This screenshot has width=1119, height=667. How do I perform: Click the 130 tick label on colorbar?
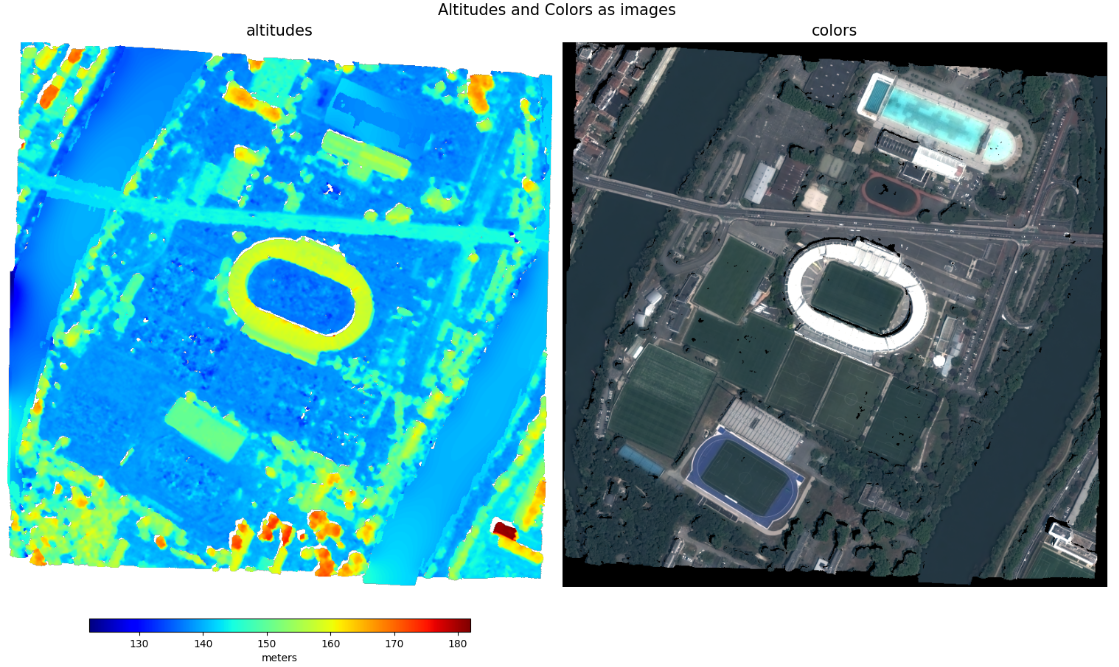pyautogui.click(x=139, y=643)
